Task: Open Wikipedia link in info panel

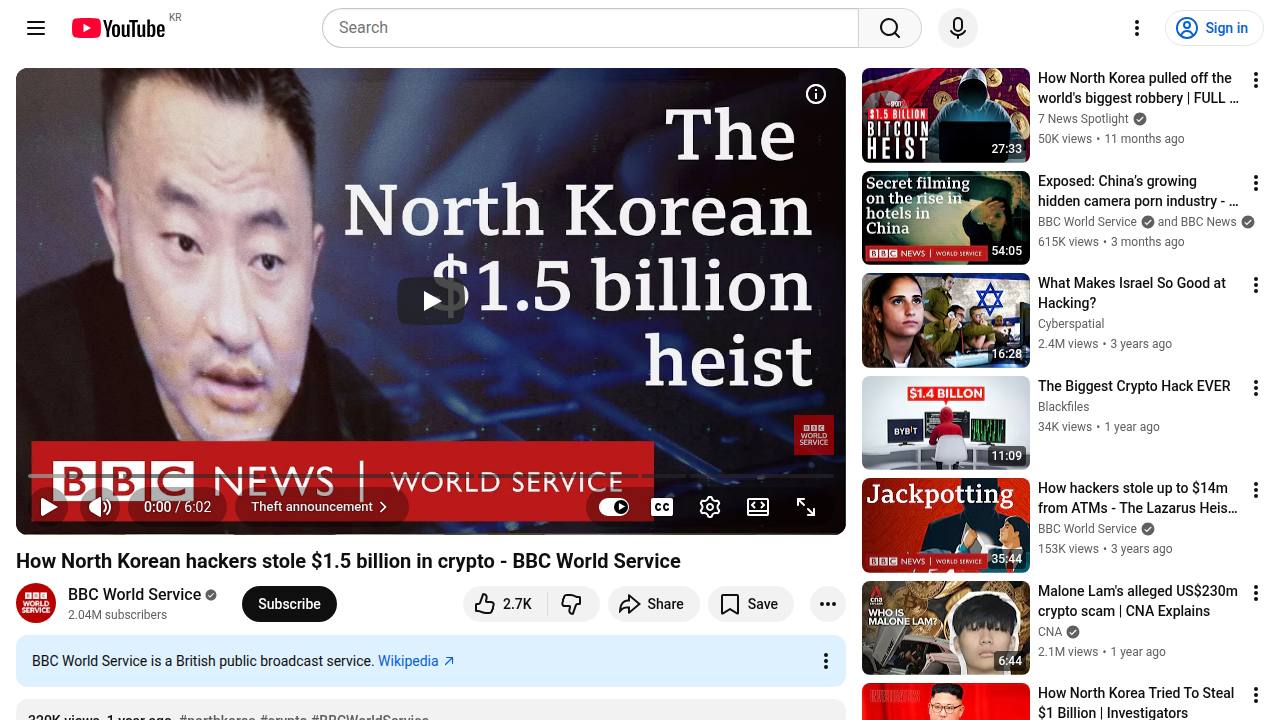Action: click(x=416, y=661)
